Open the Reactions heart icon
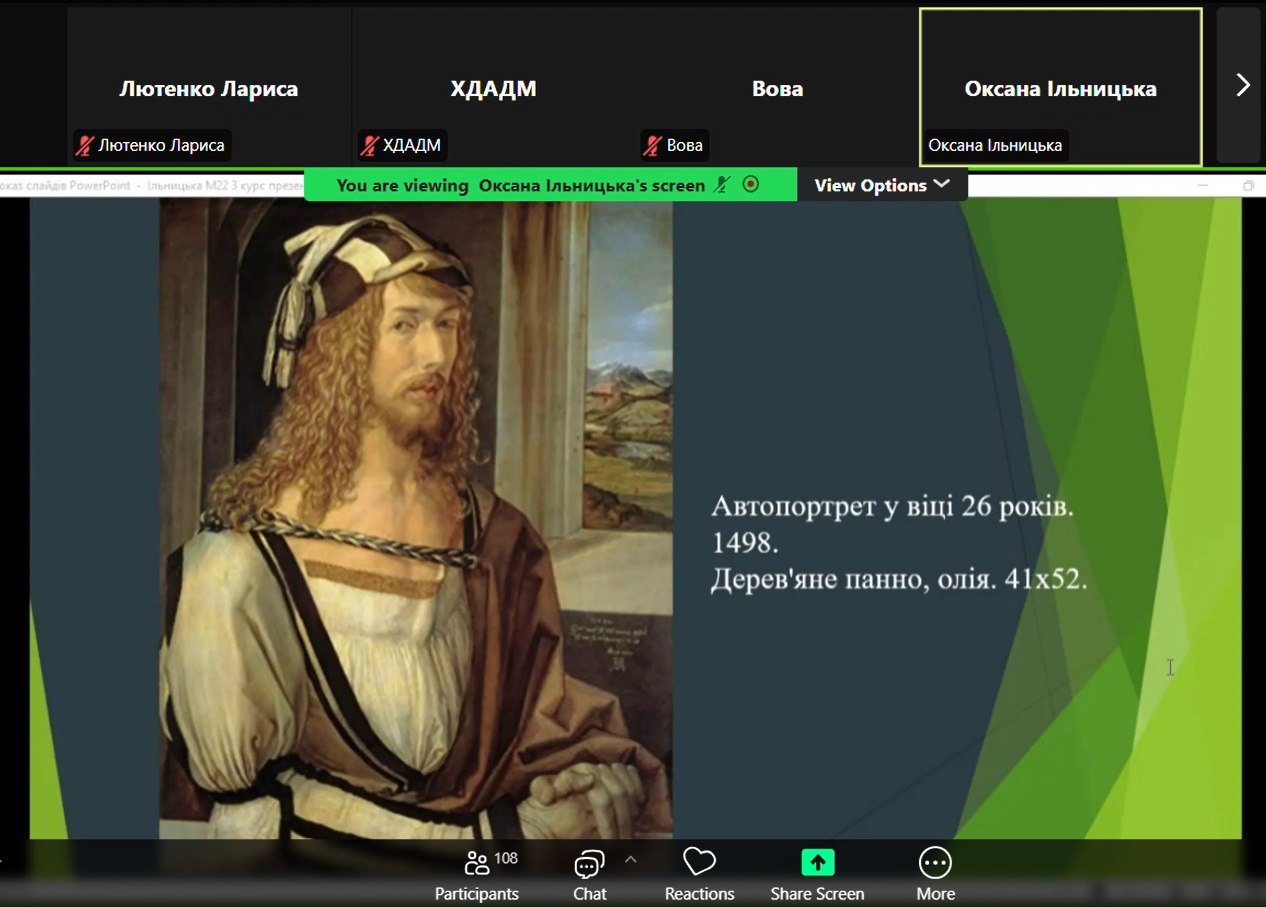The image size is (1266, 907). [699, 862]
